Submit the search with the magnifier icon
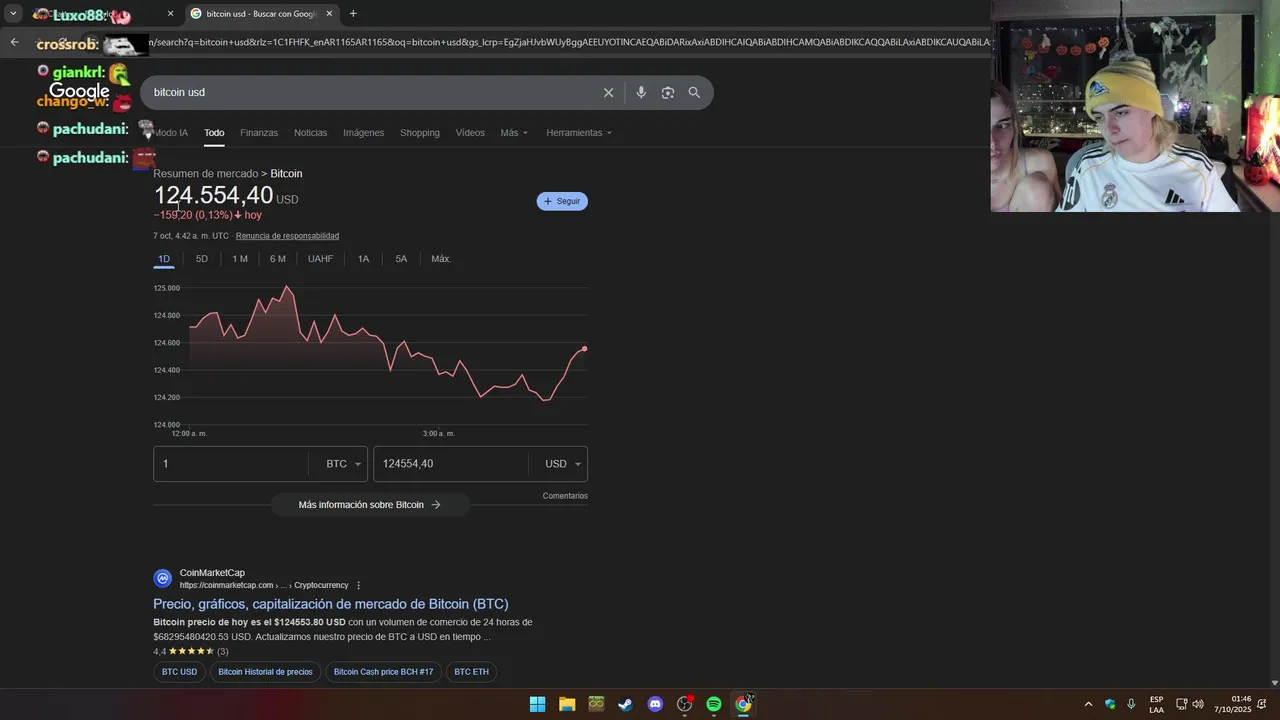Image resolution: width=1280 pixels, height=720 pixels. click(694, 92)
